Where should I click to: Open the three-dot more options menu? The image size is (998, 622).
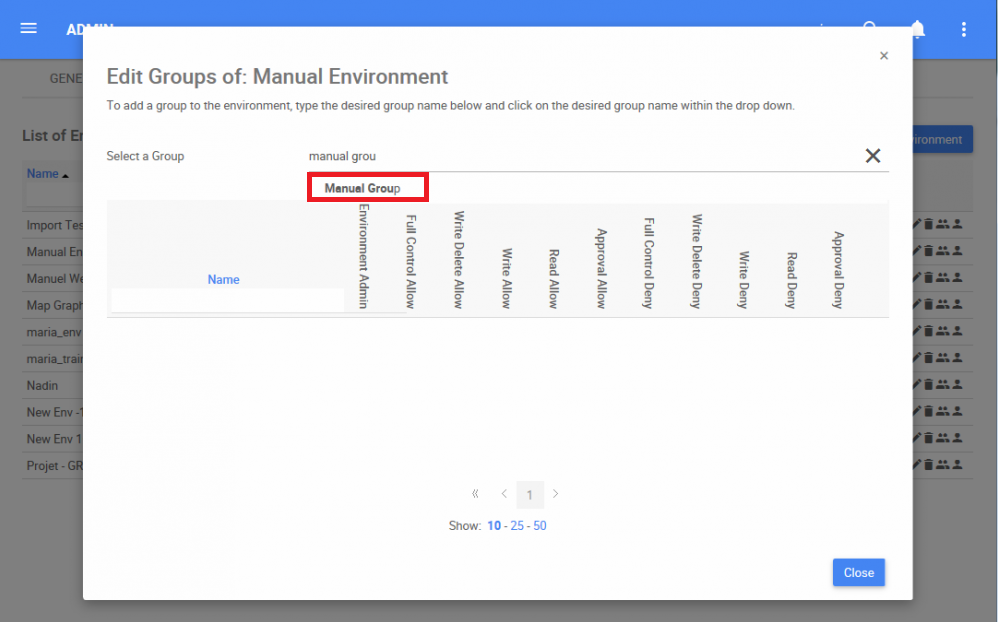click(x=964, y=29)
